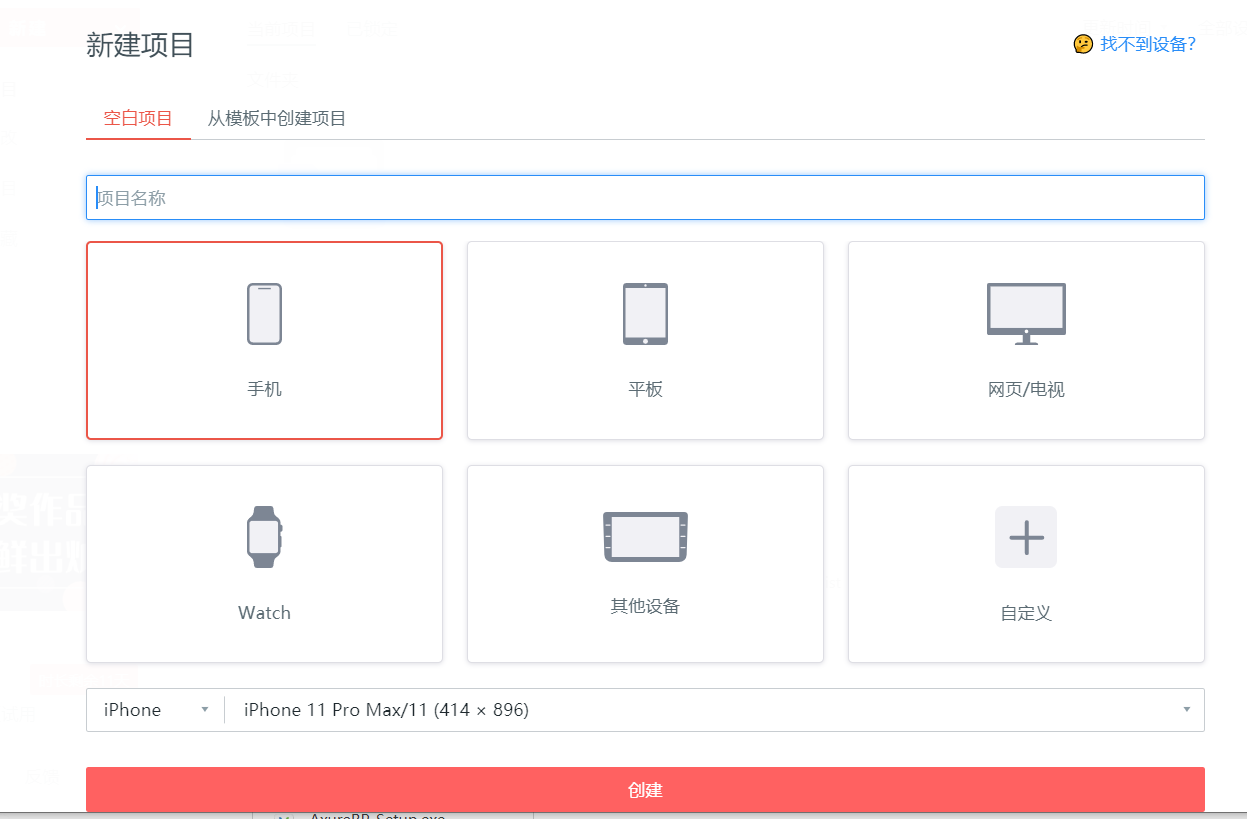Click the 自定义 label text
1247x819 pixels.
click(1026, 613)
